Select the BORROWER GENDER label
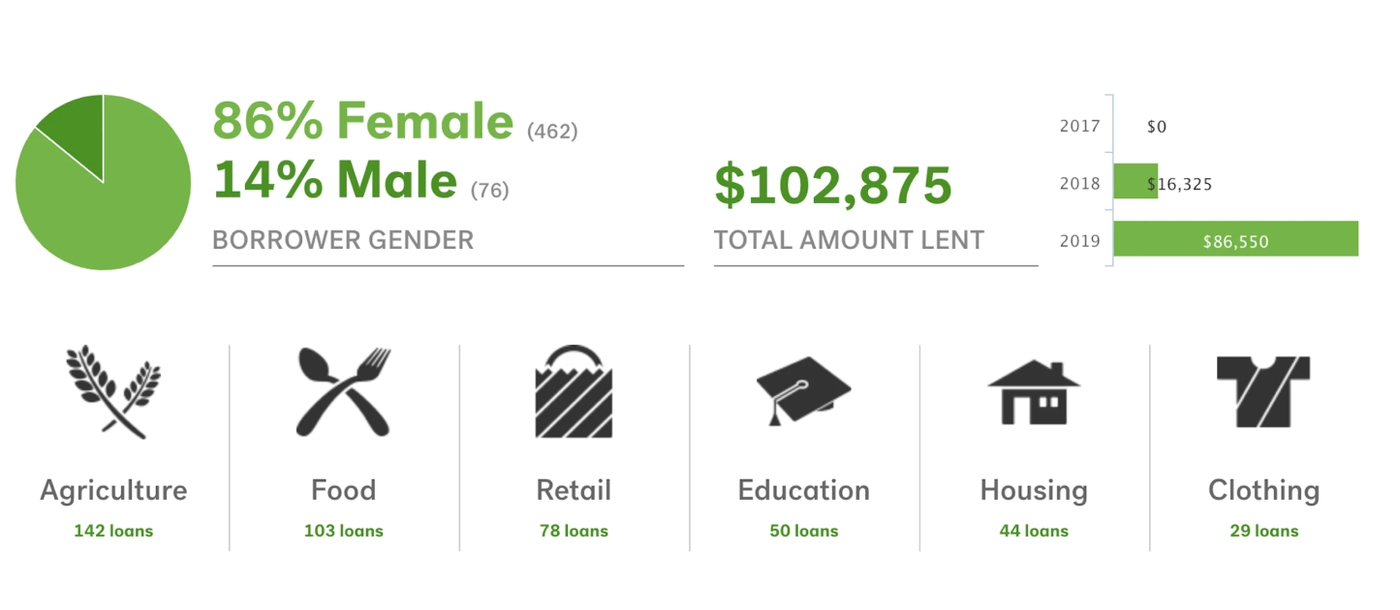This screenshot has height=610, width=1400. click(x=343, y=240)
